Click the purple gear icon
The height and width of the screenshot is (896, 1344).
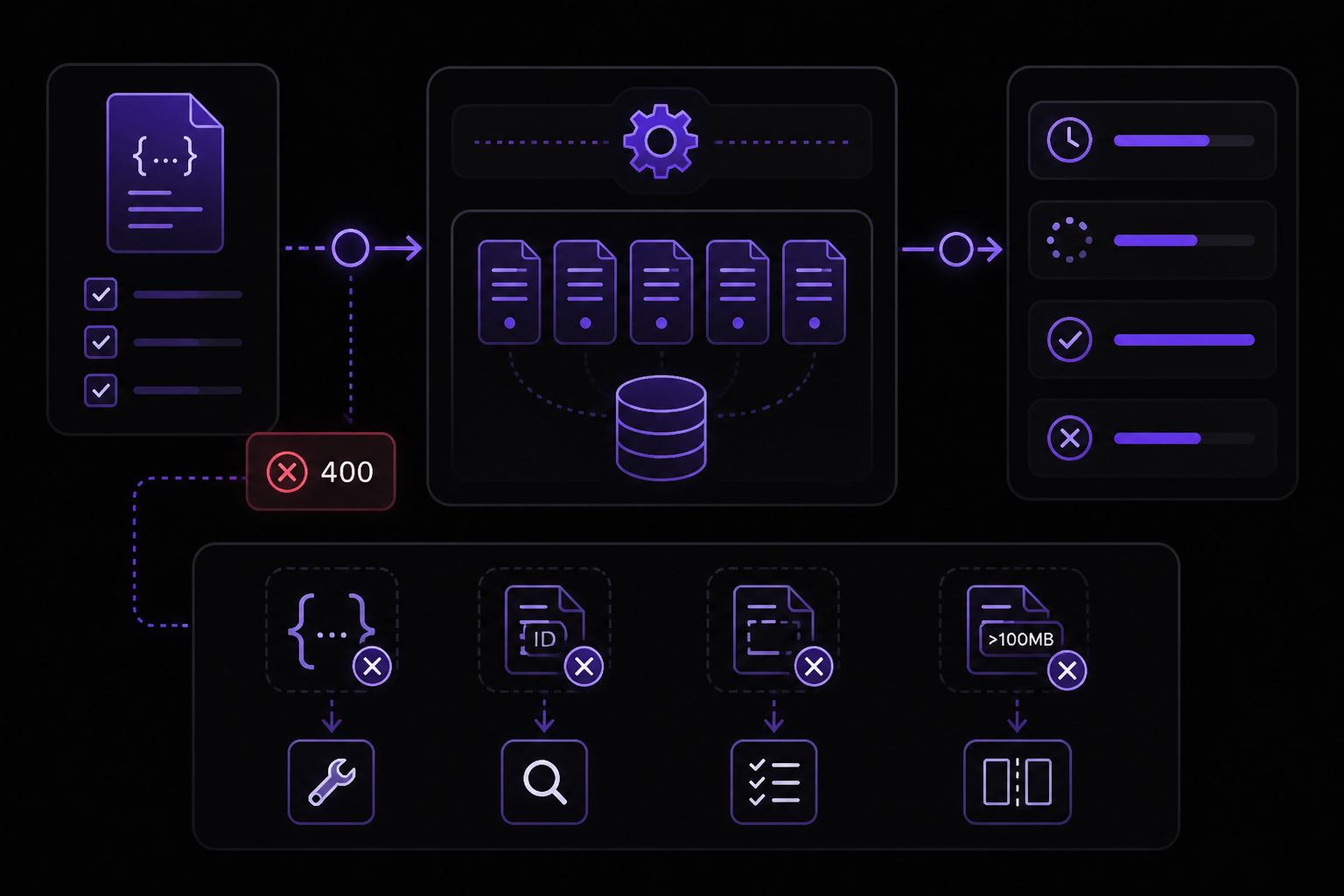[661, 141]
